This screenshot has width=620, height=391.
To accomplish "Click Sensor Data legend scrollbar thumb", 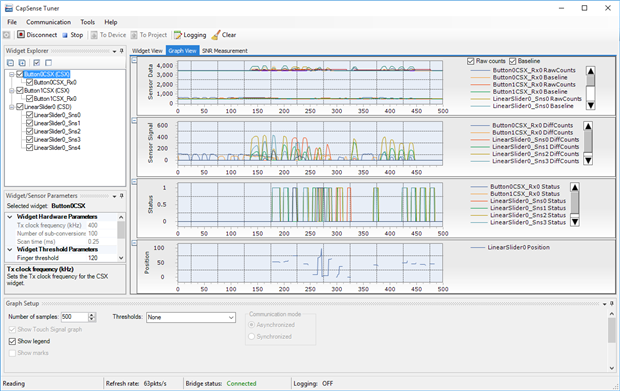I will tap(590, 81).
